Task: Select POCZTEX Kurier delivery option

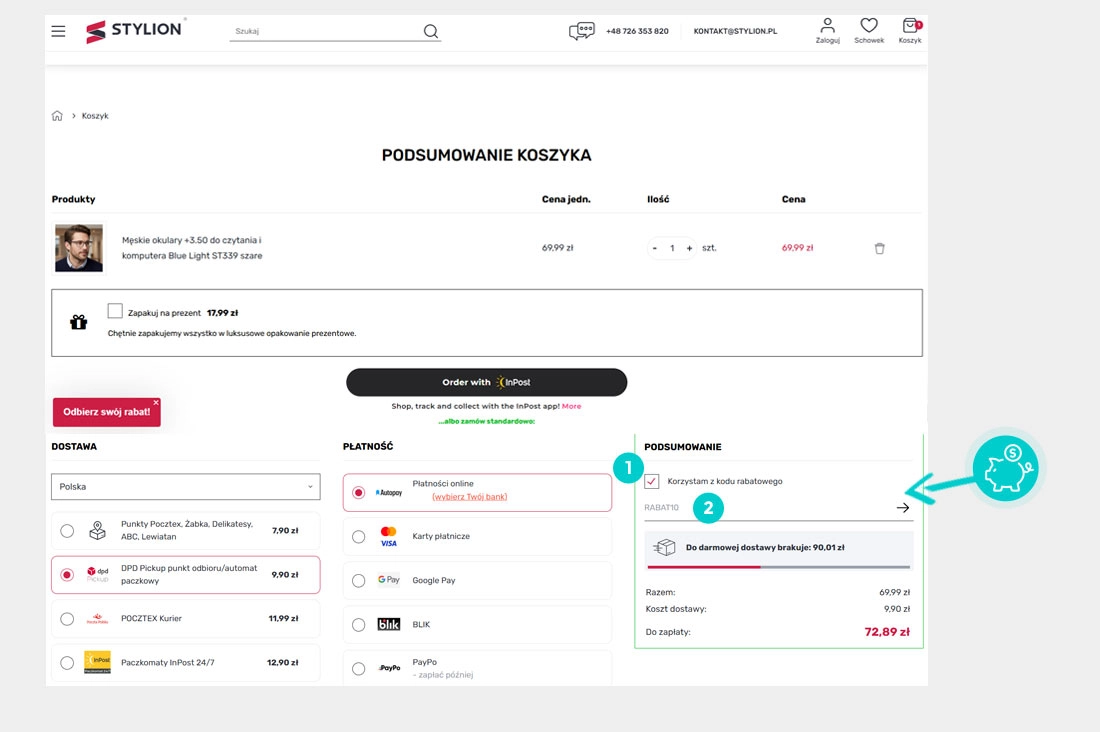Action: (67, 619)
